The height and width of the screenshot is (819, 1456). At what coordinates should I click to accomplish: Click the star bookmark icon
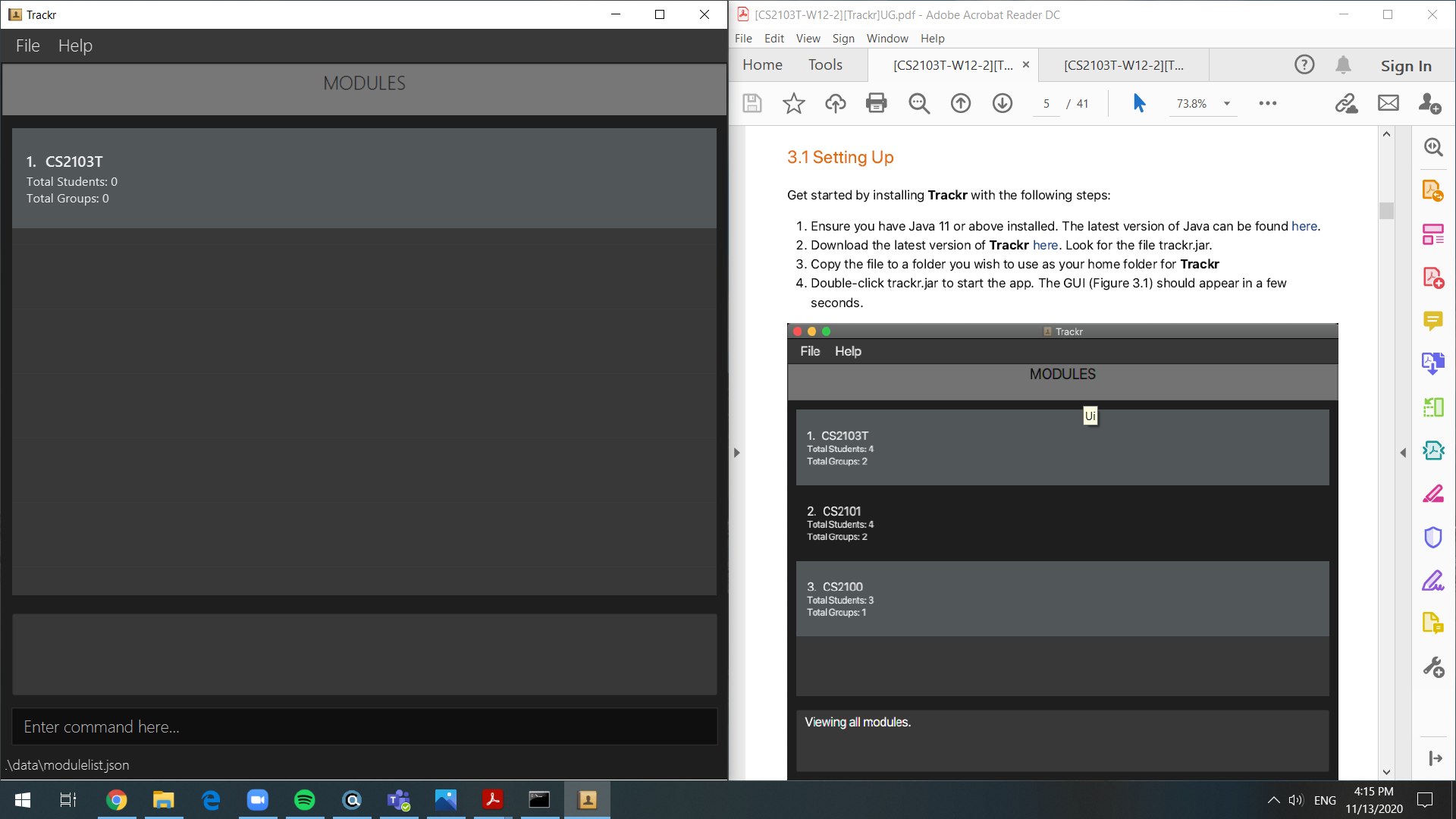click(x=793, y=103)
